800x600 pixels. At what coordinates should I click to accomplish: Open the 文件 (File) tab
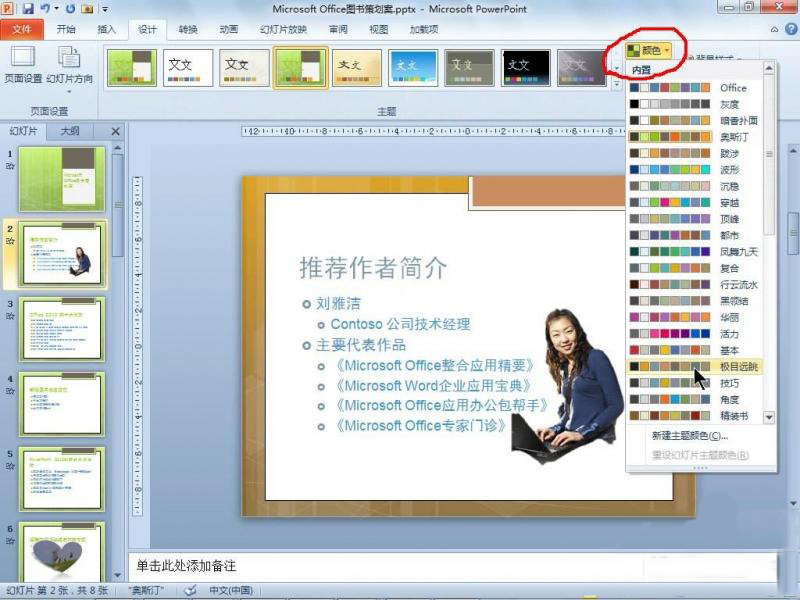(x=21, y=30)
